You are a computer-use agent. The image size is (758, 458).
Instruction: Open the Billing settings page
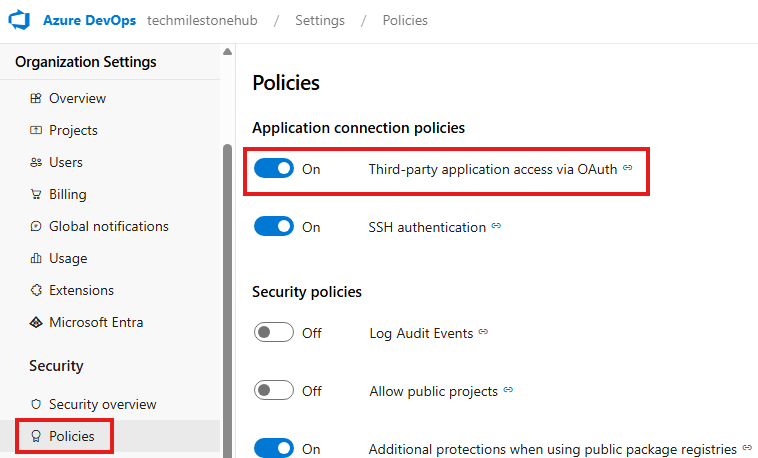[68, 194]
